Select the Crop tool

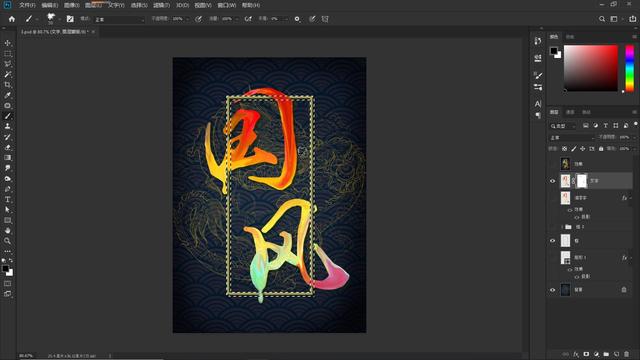point(7,84)
